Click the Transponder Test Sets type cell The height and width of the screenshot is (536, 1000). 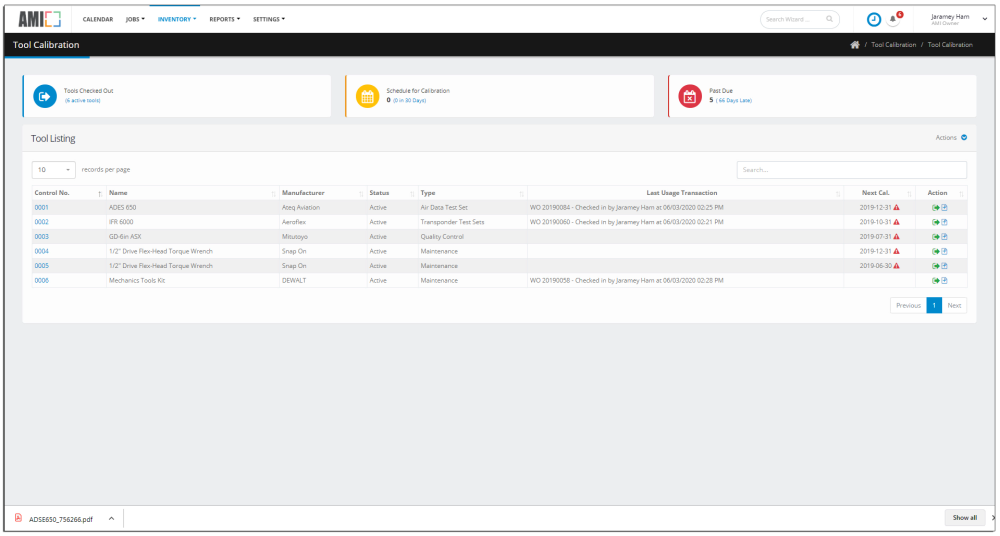coord(473,222)
